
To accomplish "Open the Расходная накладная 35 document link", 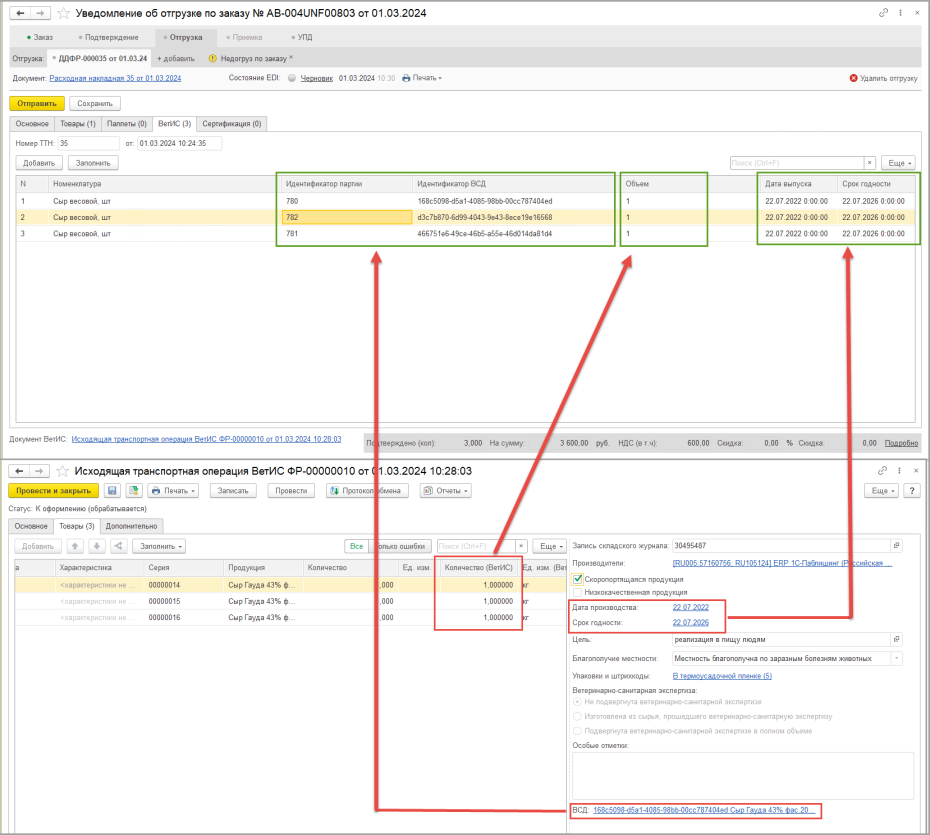I will click(x=115, y=78).
